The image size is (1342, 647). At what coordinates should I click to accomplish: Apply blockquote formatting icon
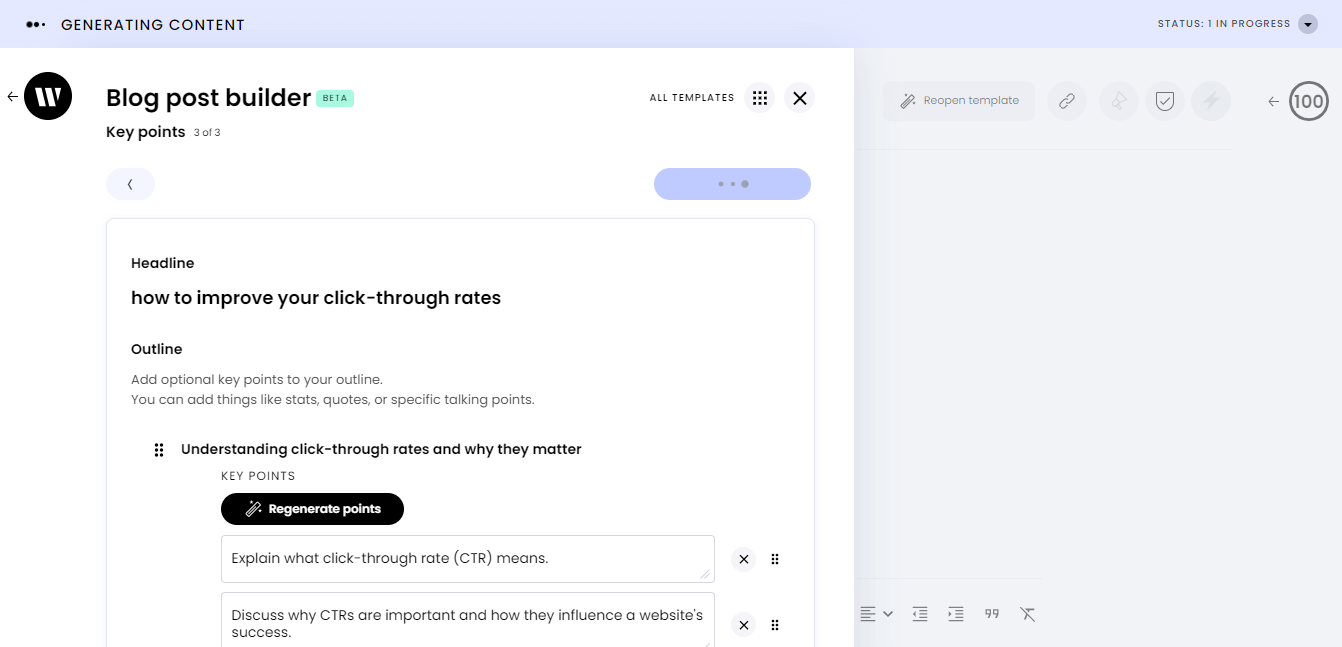point(991,613)
